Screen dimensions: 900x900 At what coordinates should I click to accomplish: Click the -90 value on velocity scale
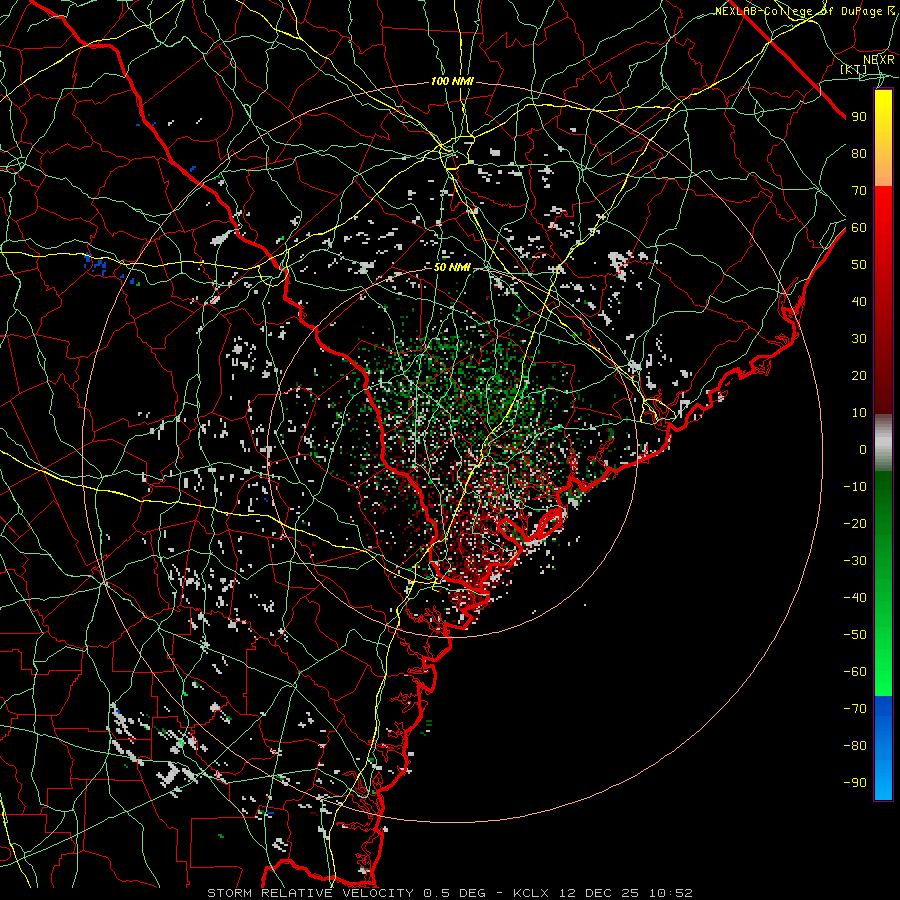click(x=855, y=783)
